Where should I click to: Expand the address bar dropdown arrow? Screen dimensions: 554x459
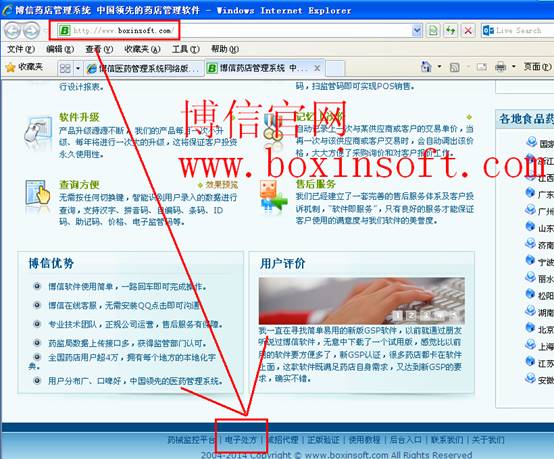pos(417,31)
